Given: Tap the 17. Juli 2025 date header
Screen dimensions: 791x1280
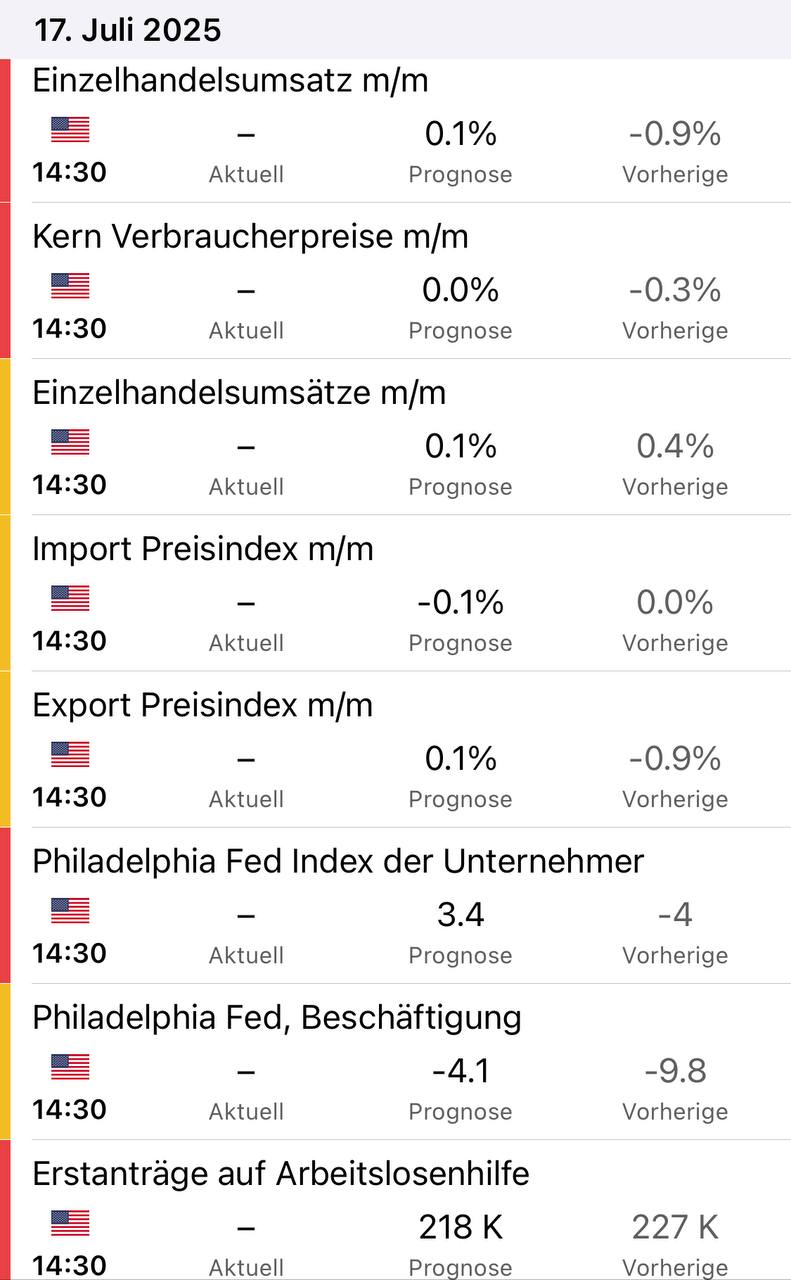Looking at the screenshot, I should click(127, 30).
